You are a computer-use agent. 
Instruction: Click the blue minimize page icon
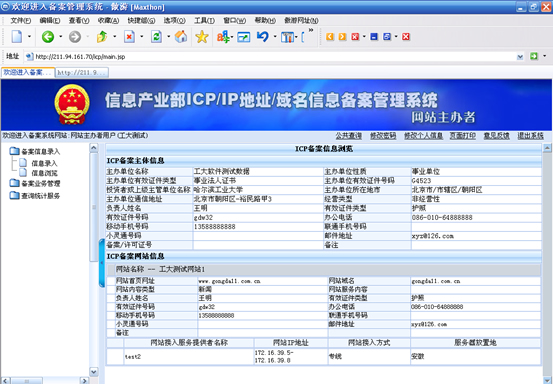374,37
